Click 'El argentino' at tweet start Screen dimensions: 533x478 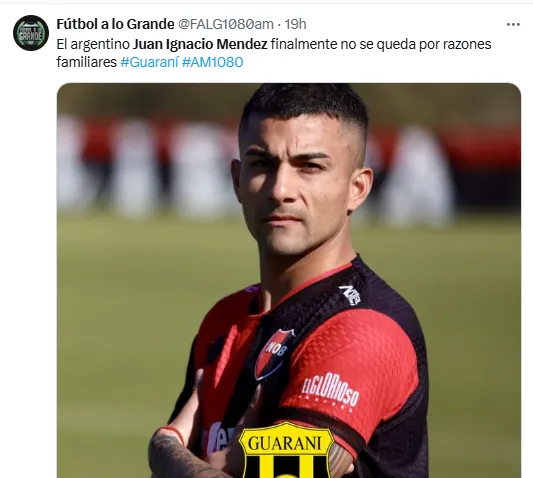click(x=93, y=44)
